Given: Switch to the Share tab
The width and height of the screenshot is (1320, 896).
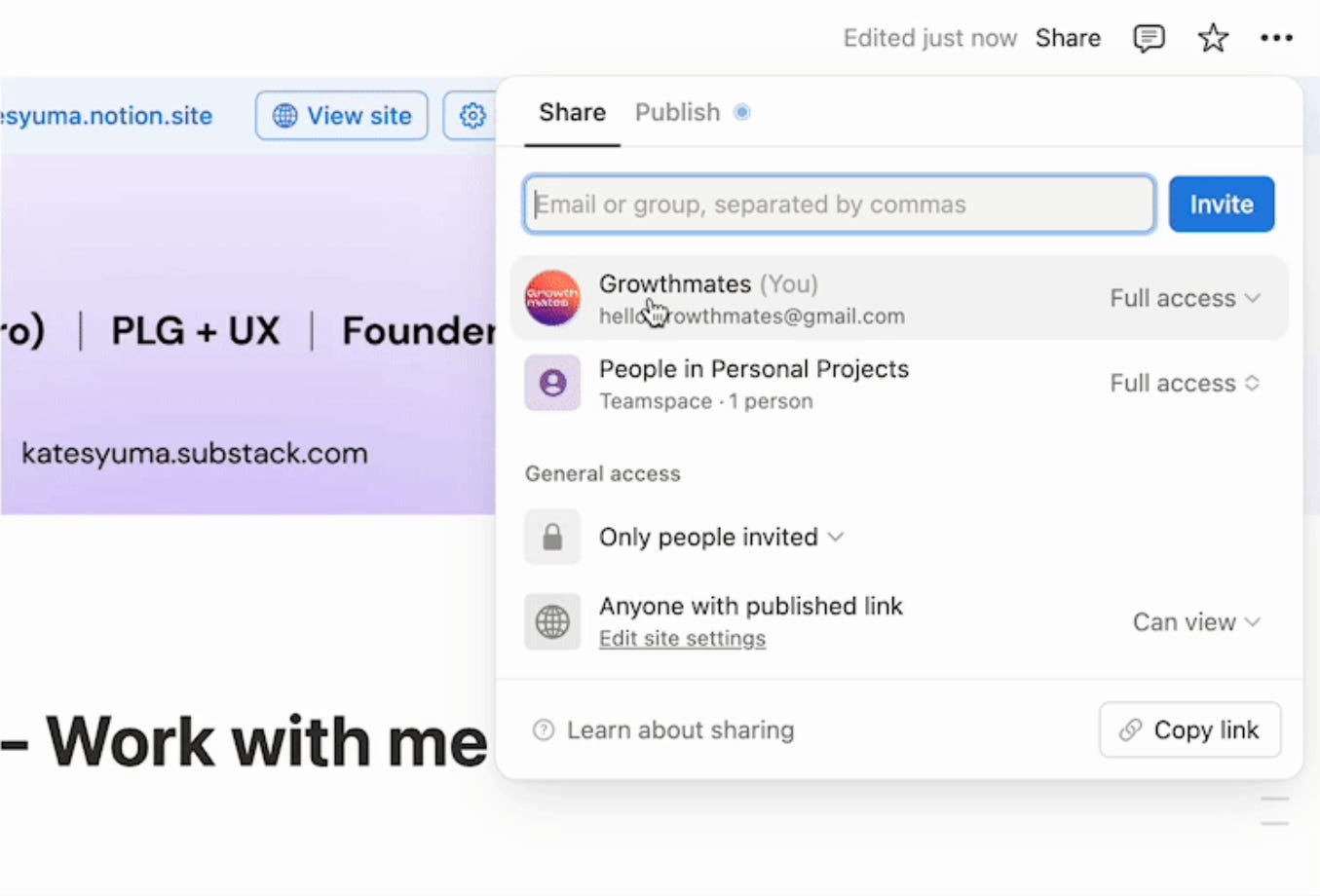Looking at the screenshot, I should coord(572,112).
